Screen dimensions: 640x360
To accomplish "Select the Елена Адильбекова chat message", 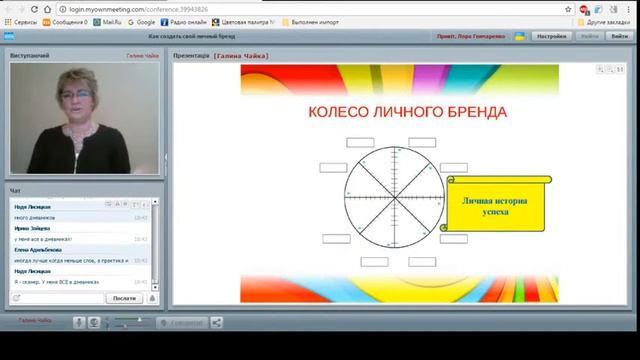I will (81, 255).
